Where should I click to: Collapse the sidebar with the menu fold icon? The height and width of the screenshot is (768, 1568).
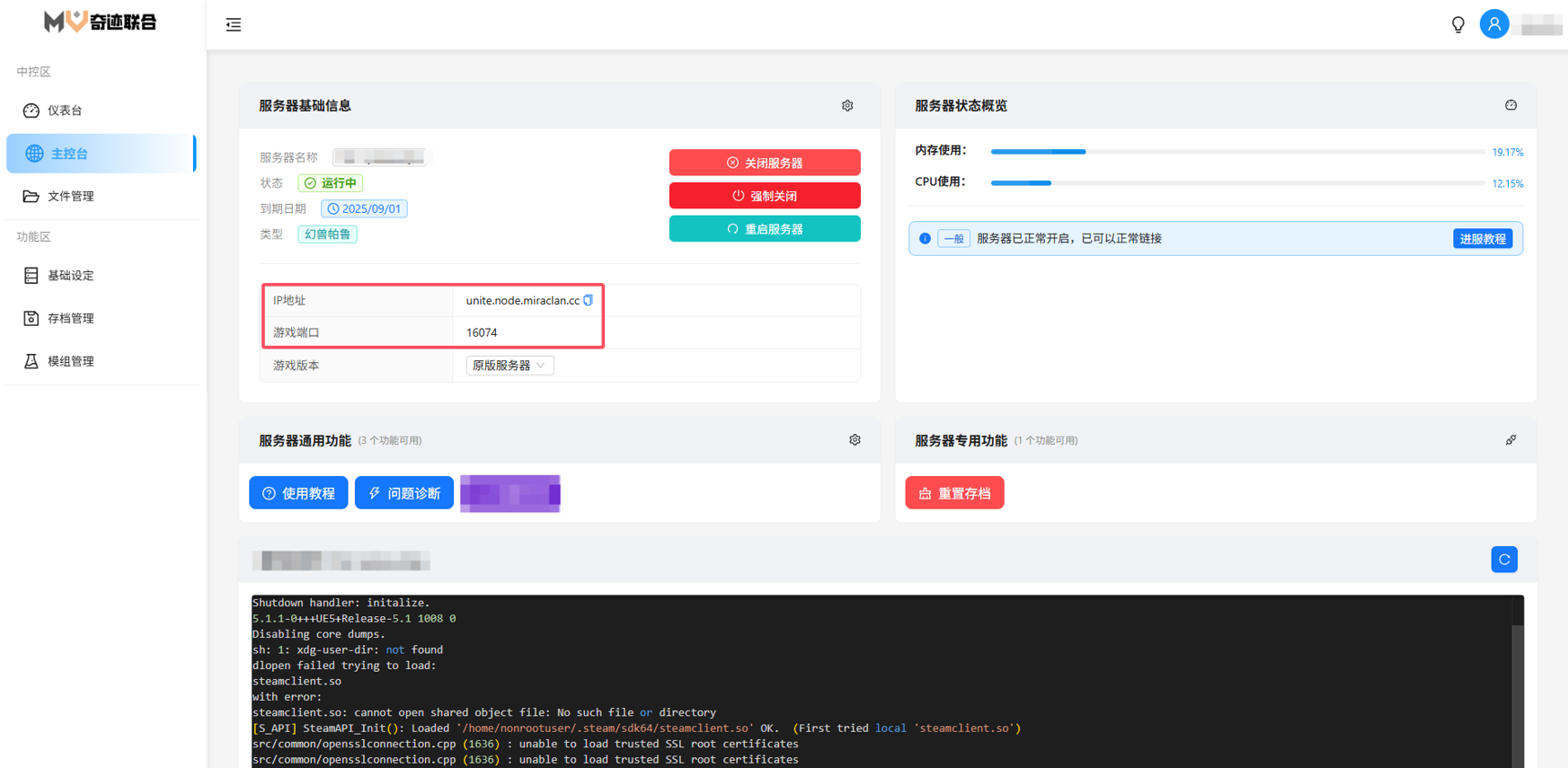234,24
